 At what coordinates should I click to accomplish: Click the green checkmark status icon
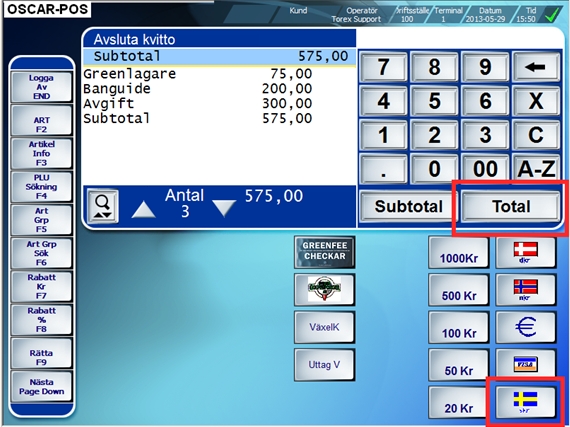click(x=553, y=15)
